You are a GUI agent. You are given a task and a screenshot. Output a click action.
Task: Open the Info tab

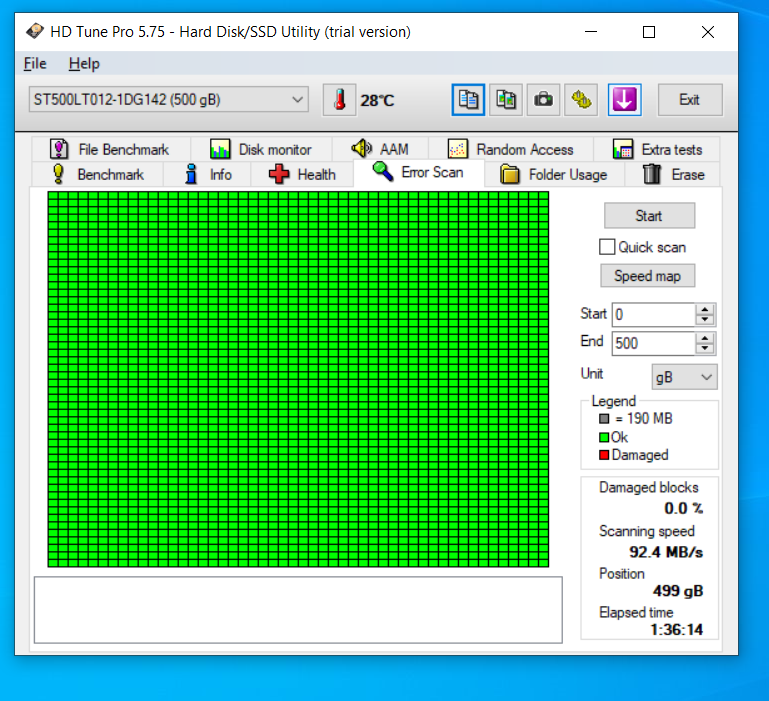(x=207, y=174)
